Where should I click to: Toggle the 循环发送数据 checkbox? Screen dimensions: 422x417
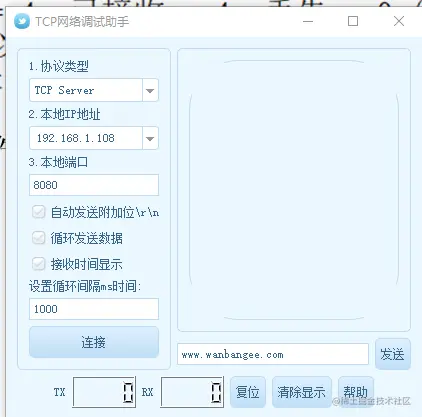pyautogui.click(x=38, y=238)
